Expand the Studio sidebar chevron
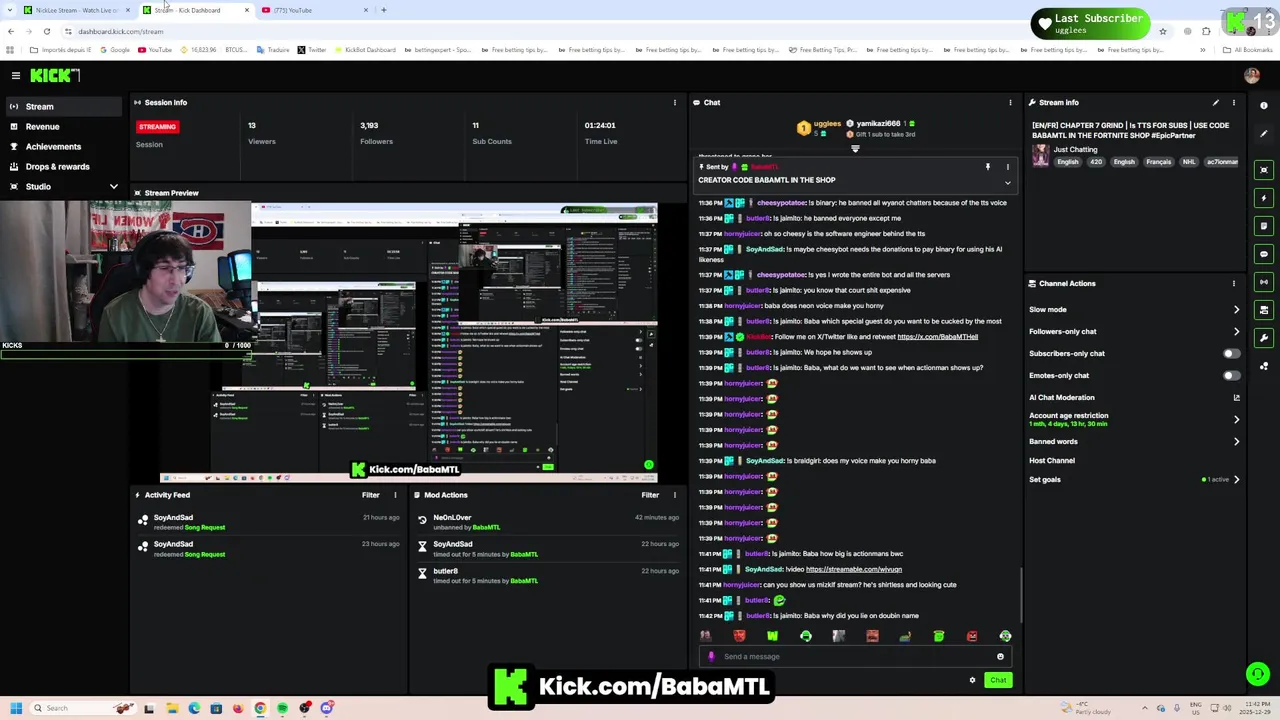This screenshot has width=1280, height=720. click(113, 186)
